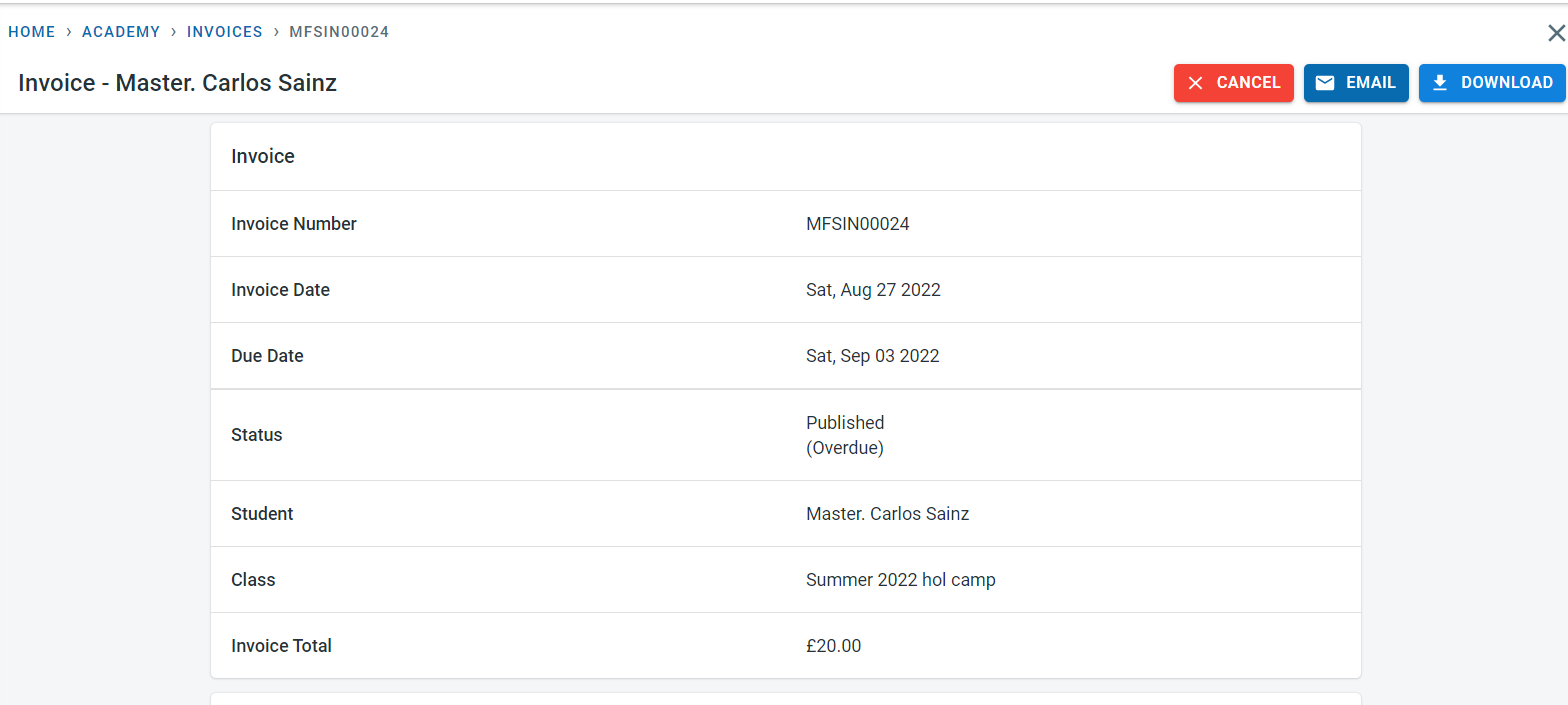Click the class 'Summer 2022 hol camp'

(x=900, y=580)
